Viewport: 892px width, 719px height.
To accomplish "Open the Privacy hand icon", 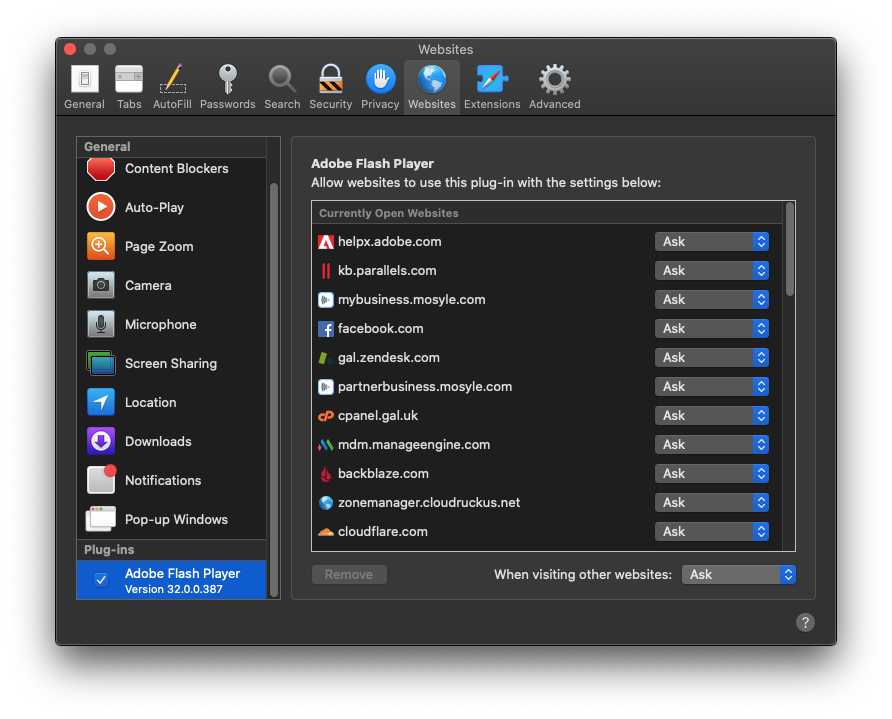I will pos(380,79).
